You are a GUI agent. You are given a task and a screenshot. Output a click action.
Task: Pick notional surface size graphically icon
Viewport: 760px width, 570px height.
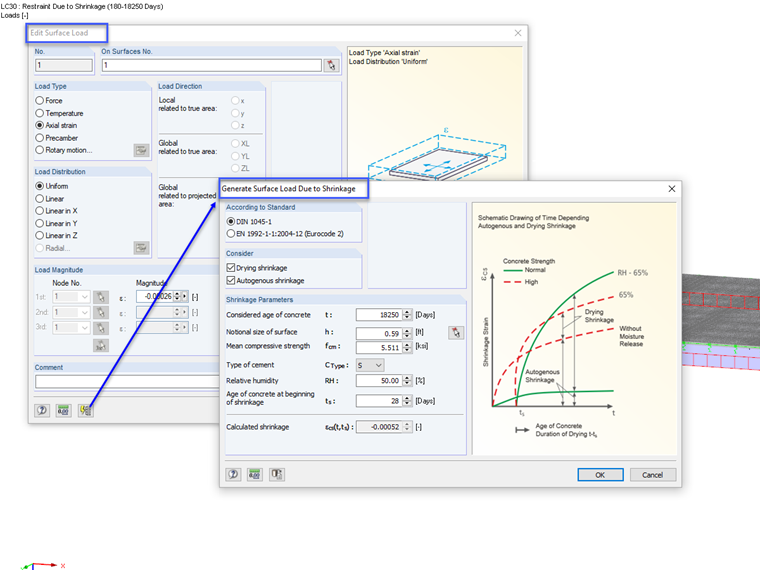[x=456, y=332]
